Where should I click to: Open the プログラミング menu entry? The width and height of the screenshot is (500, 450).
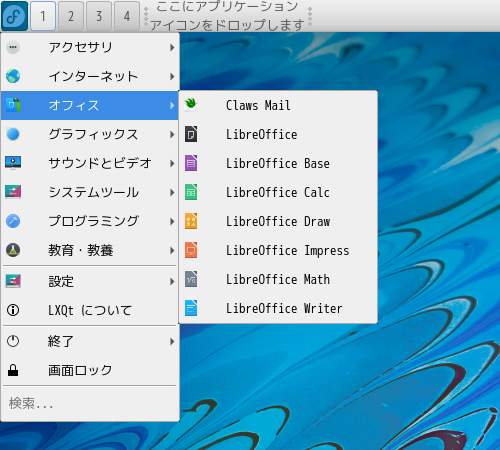[x=90, y=221]
